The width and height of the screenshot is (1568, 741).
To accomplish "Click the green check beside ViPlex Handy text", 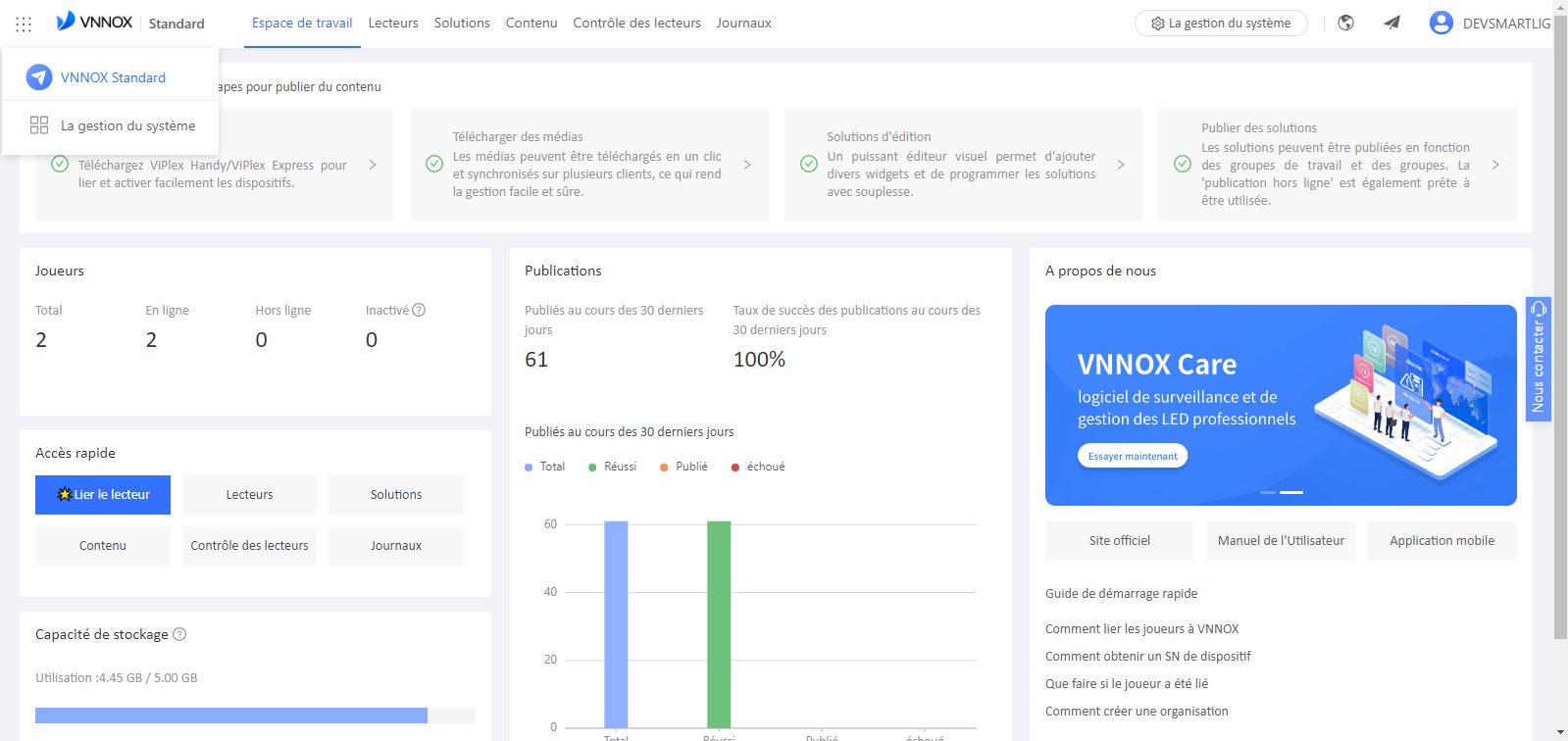I will [x=60, y=164].
